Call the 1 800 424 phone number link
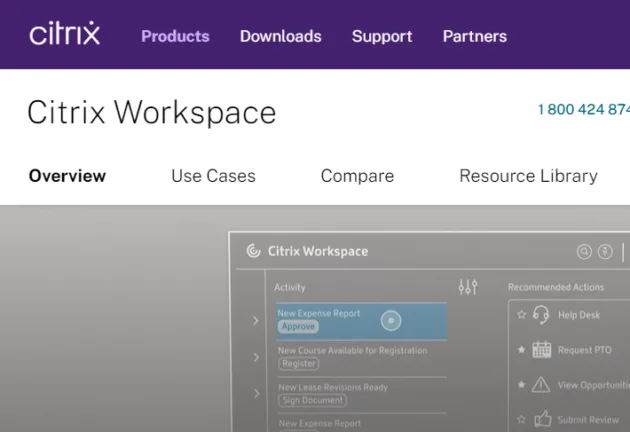This screenshot has width=630, height=432. click(x=583, y=109)
